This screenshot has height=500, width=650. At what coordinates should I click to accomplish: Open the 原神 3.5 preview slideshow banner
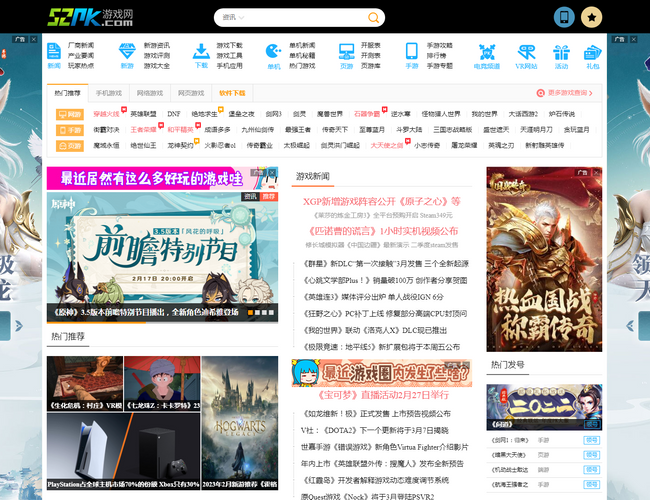[162, 257]
